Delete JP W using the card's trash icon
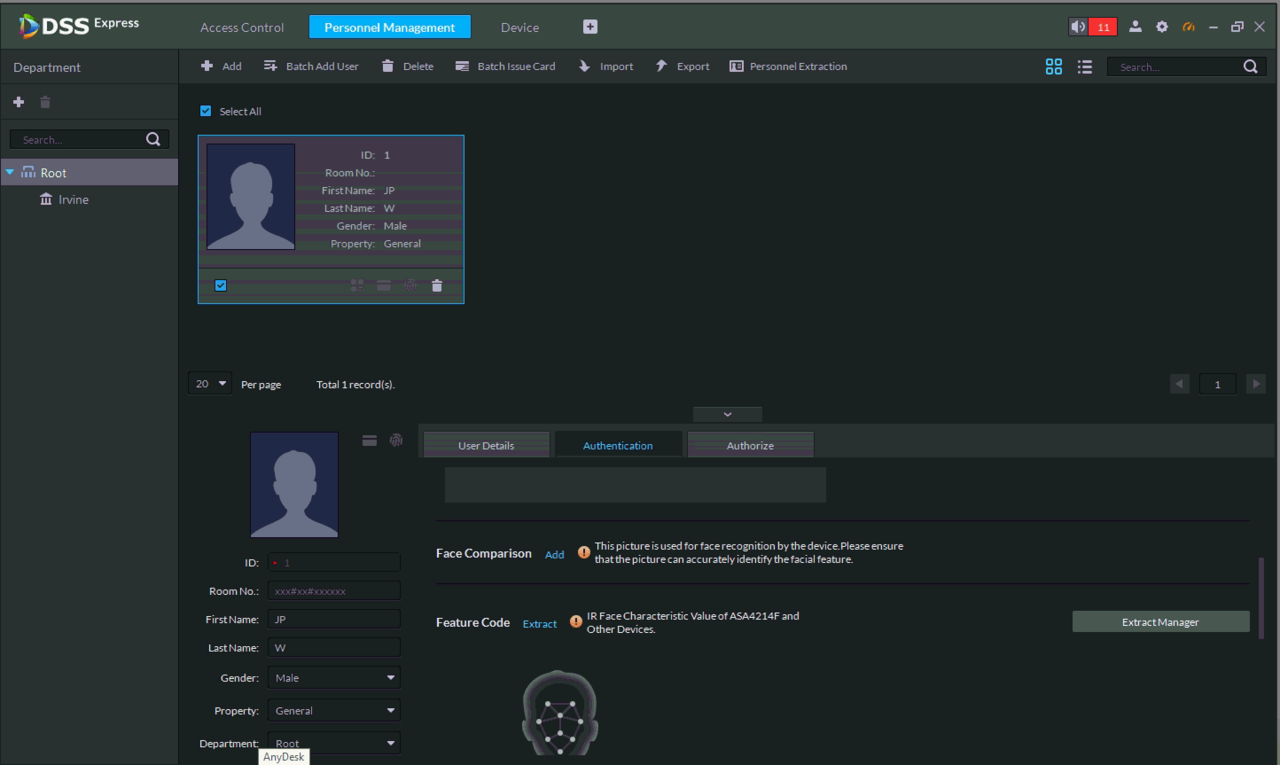The image size is (1280, 765). 437,285
